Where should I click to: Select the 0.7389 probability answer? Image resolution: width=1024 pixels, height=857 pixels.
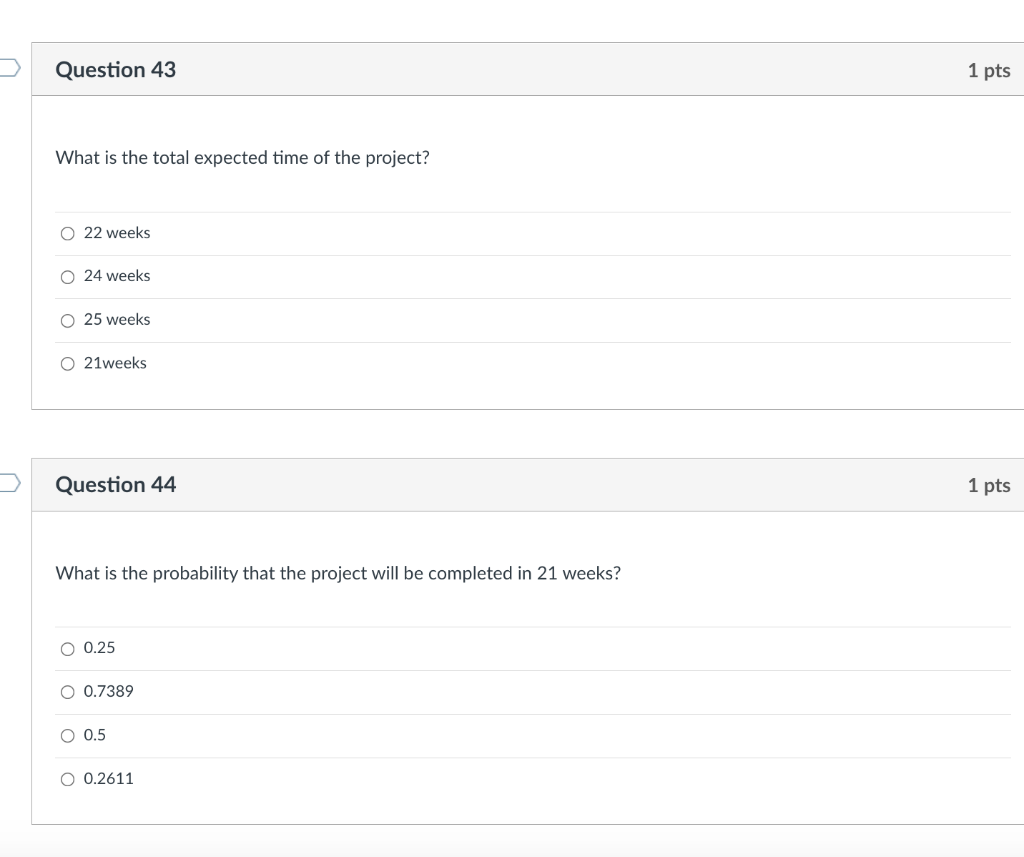click(67, 691)
